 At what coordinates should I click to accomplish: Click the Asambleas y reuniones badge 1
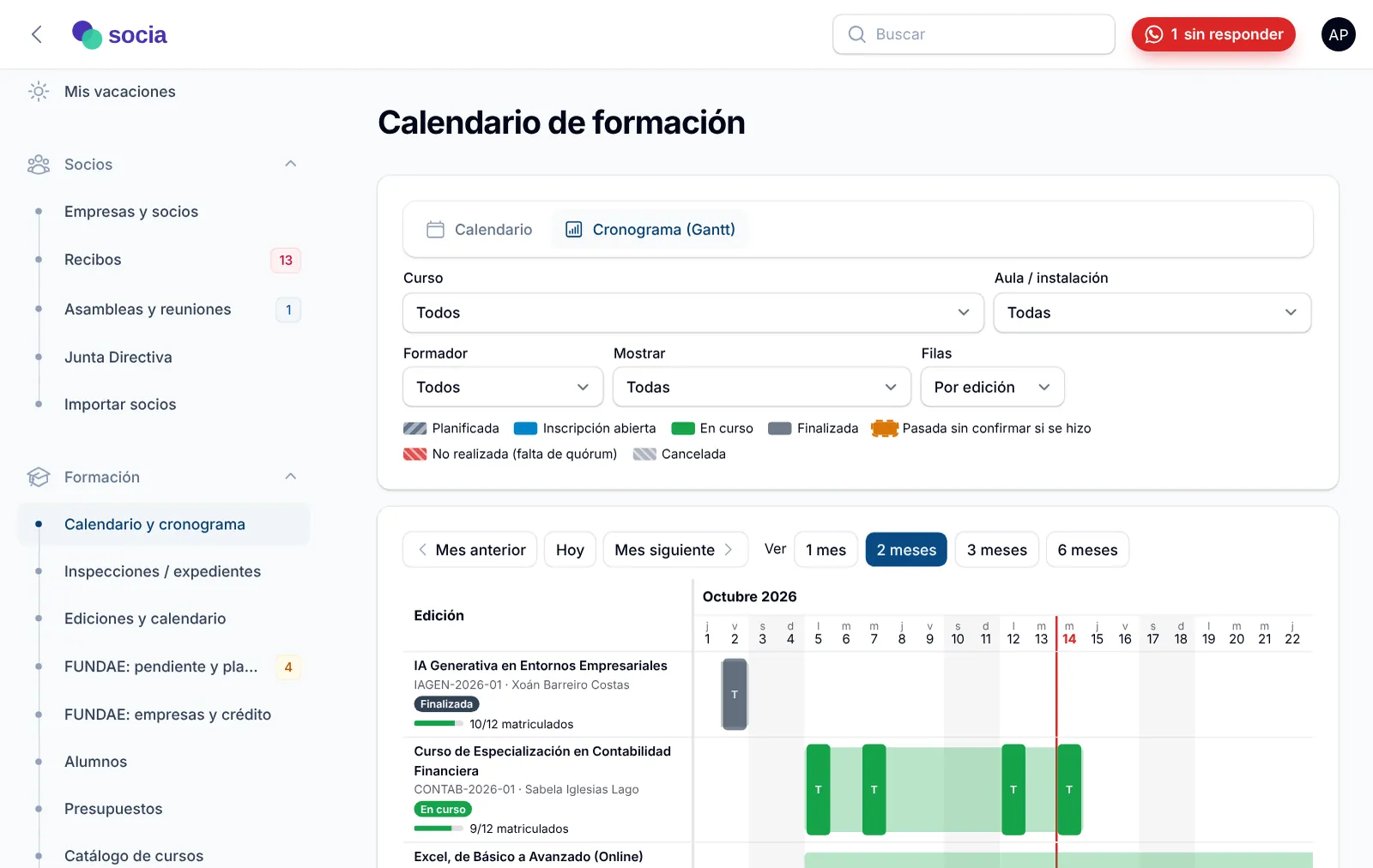(x=288, y=310)
